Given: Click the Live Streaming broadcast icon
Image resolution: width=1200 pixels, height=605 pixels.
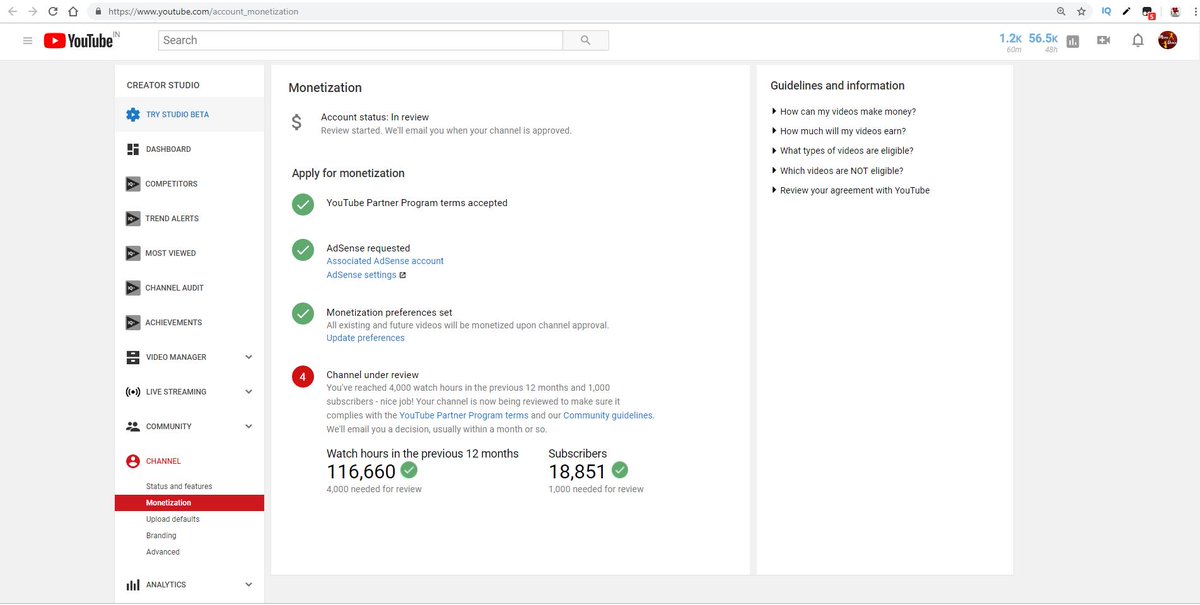Looking at the screenshot, I should 133,392.
